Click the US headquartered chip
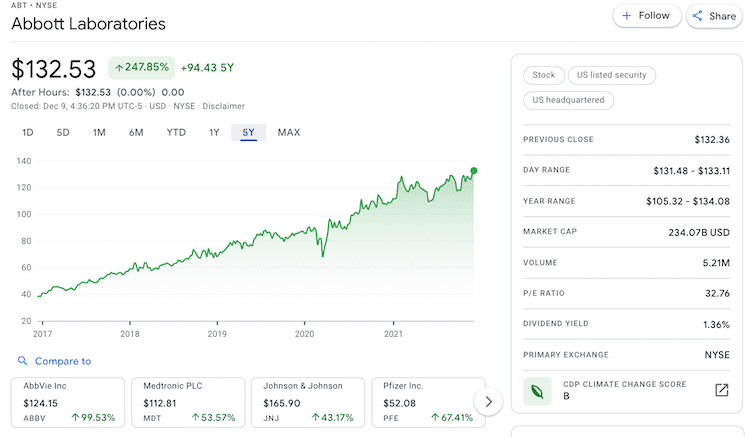 tap(568, 100)
